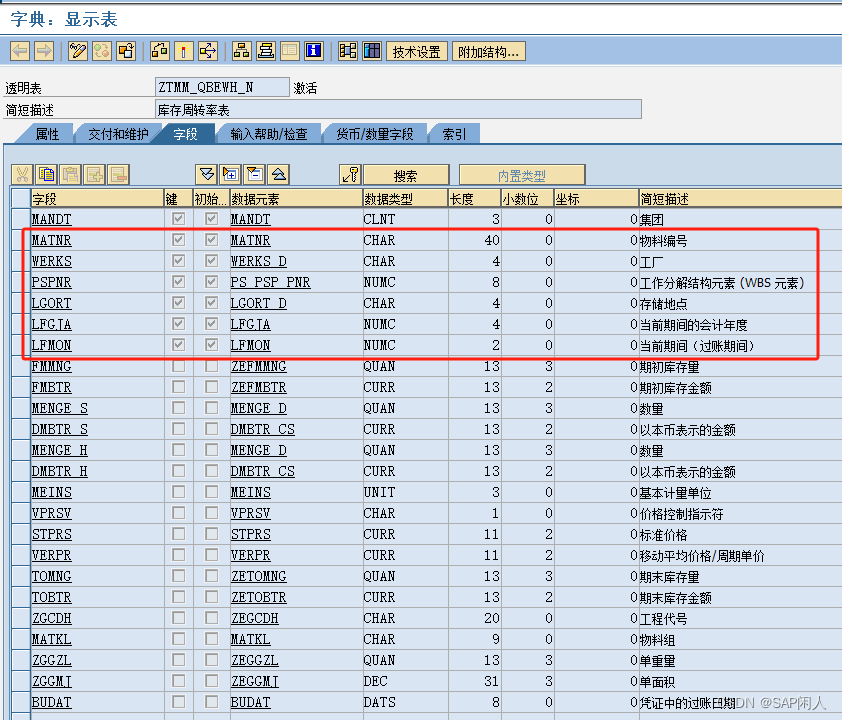
Task: Click the 内置类型 button
Action: (x=522, y=175)
